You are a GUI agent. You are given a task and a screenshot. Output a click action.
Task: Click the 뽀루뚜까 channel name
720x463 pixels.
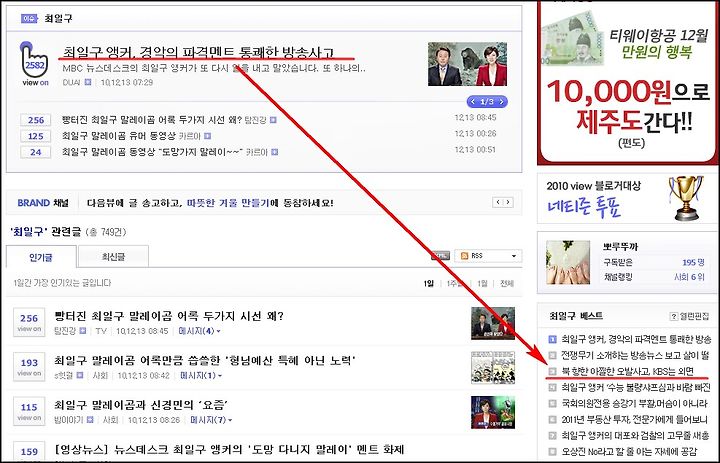coord(620,247)
